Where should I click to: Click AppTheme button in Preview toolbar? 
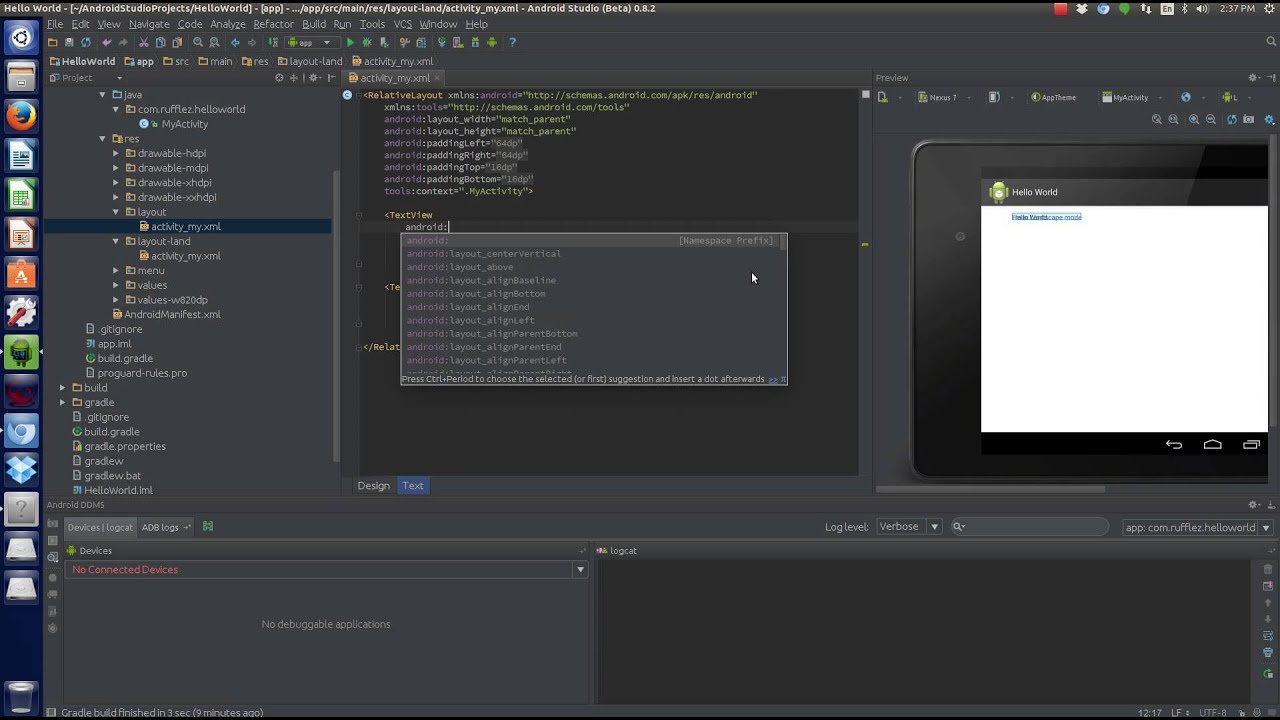1053,97
